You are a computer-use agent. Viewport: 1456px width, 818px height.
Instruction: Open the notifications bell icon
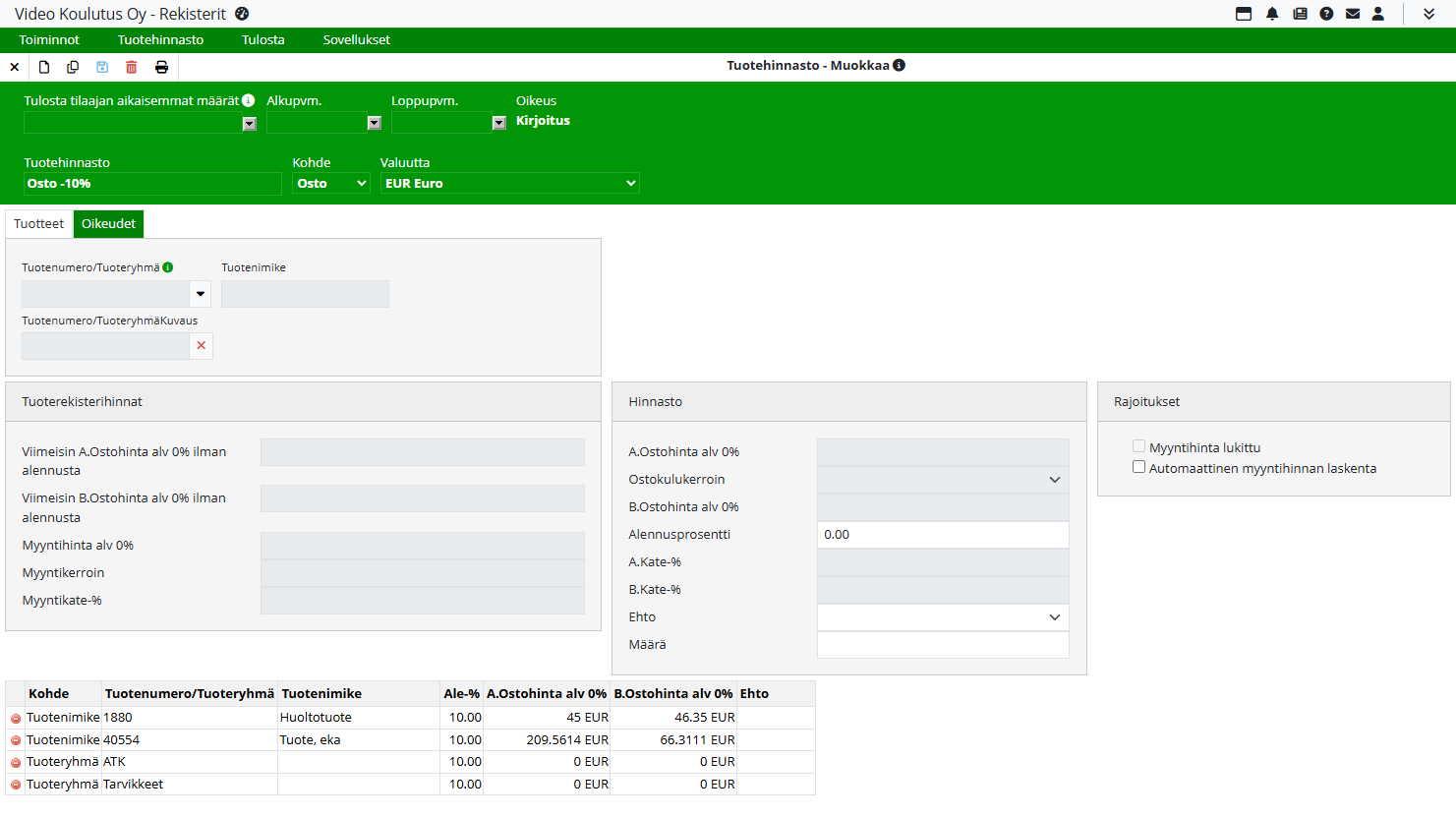(1272, 14)
